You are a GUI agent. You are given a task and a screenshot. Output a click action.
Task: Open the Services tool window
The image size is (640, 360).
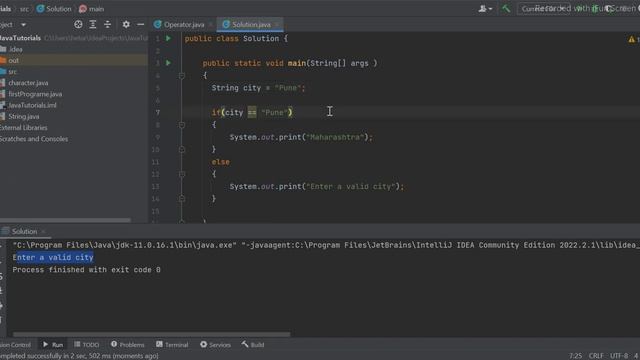[215, 344]
